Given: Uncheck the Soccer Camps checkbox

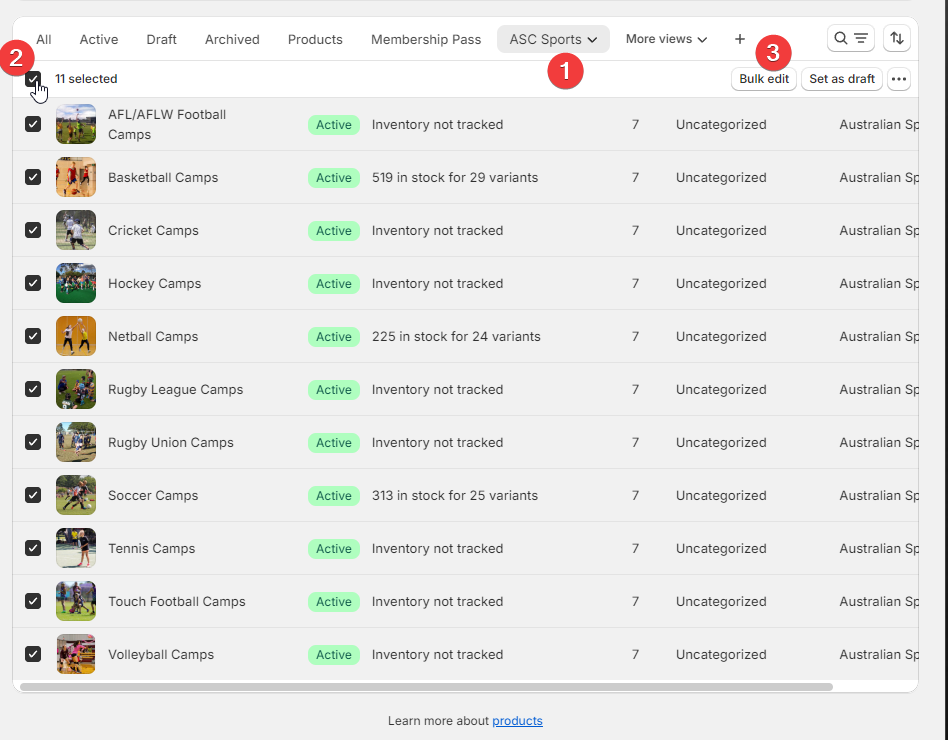Looking at the screenshot, I should coord(33,495).
